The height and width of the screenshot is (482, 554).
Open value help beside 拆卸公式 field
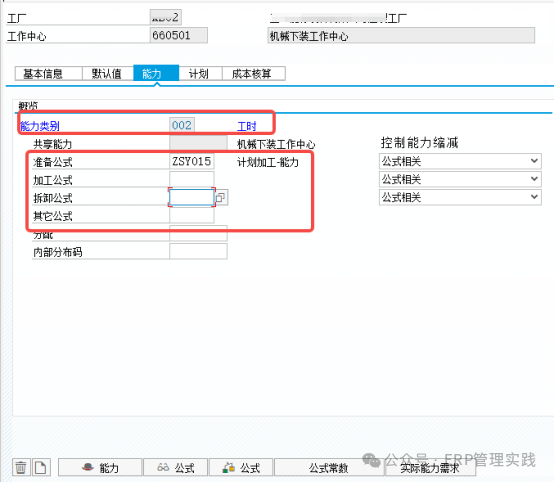click(221, 198)
